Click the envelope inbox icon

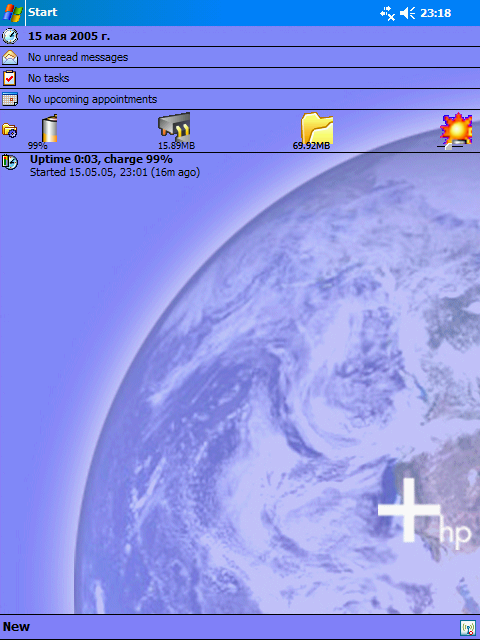(x=10, y=57)
